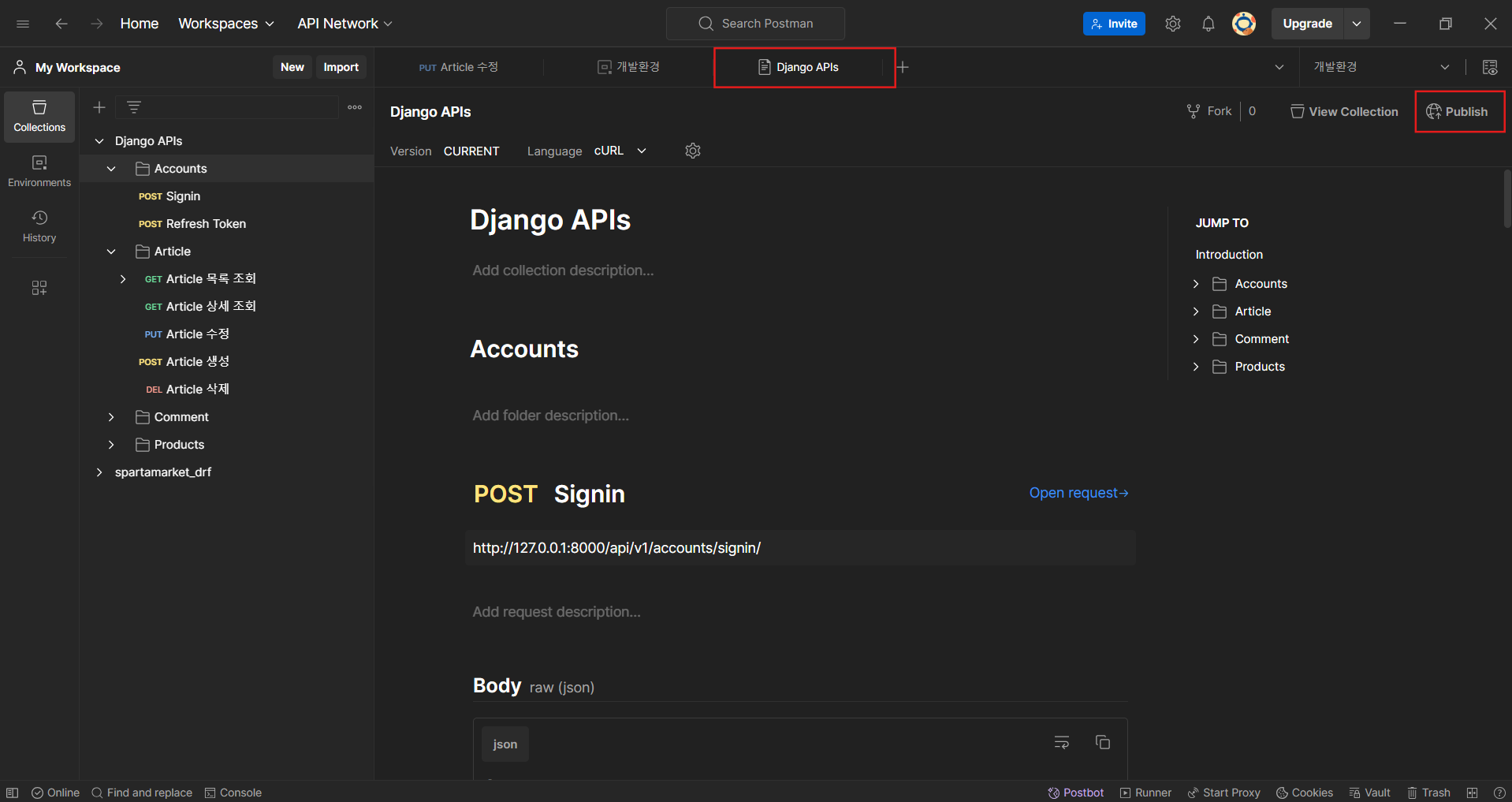Image resolution: width=1512 pixels, height=802 pixels.
Task: Click Start Proxy in status bar
Action: (1223, 793)
